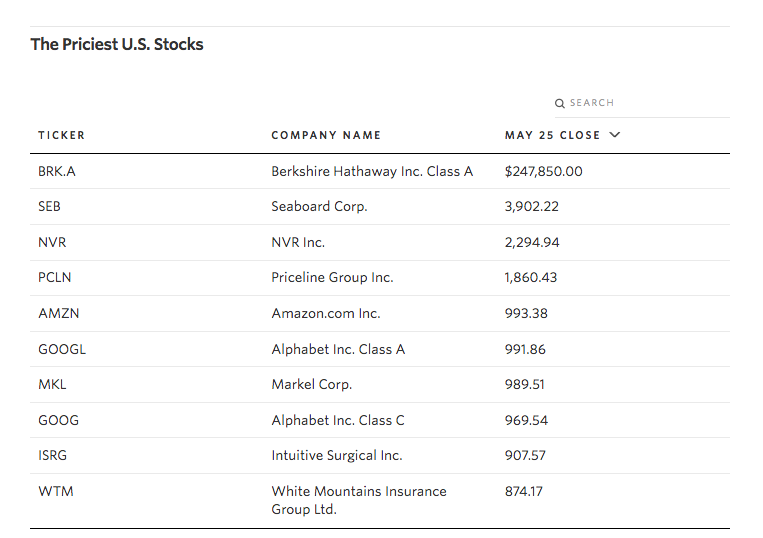Image resolution: width=763 pixels, height=538 pixels.
Task: Sort by Ticker column header
Action: coord(61,135)
